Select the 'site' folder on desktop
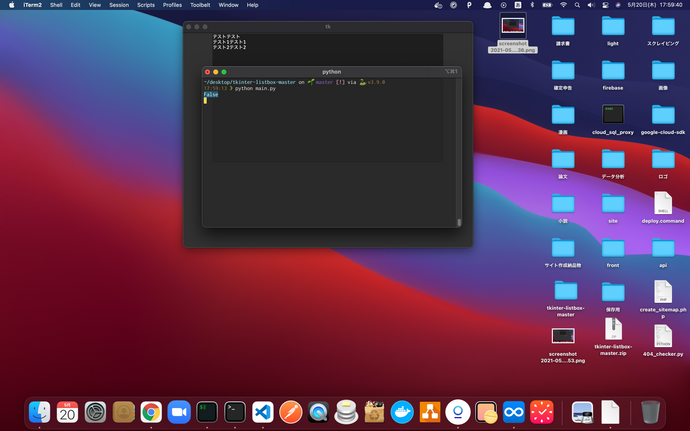 click(613, 208)
